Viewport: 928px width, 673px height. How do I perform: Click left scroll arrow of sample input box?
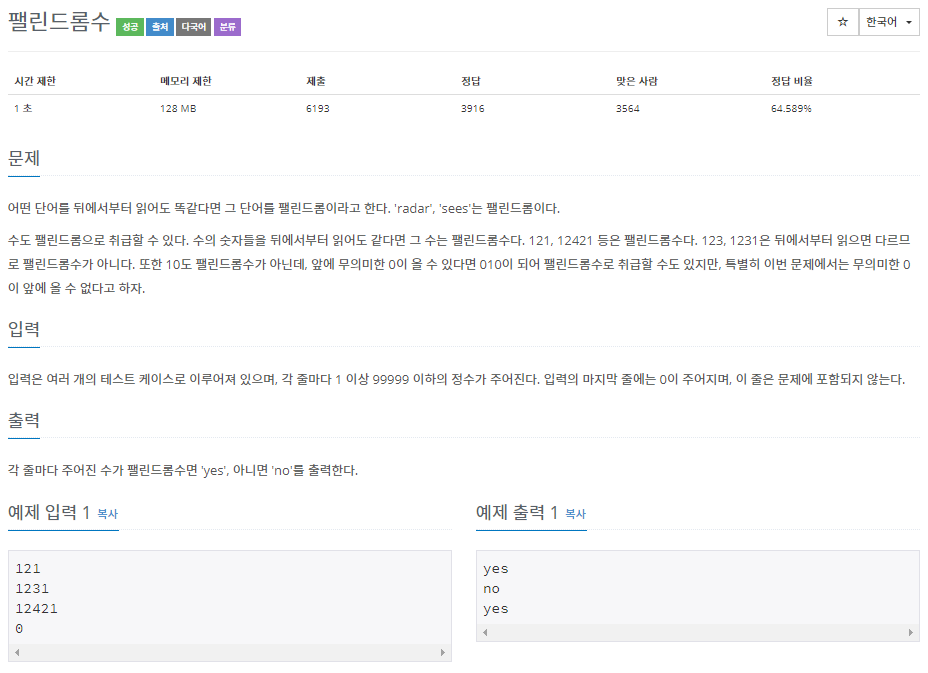17,652
